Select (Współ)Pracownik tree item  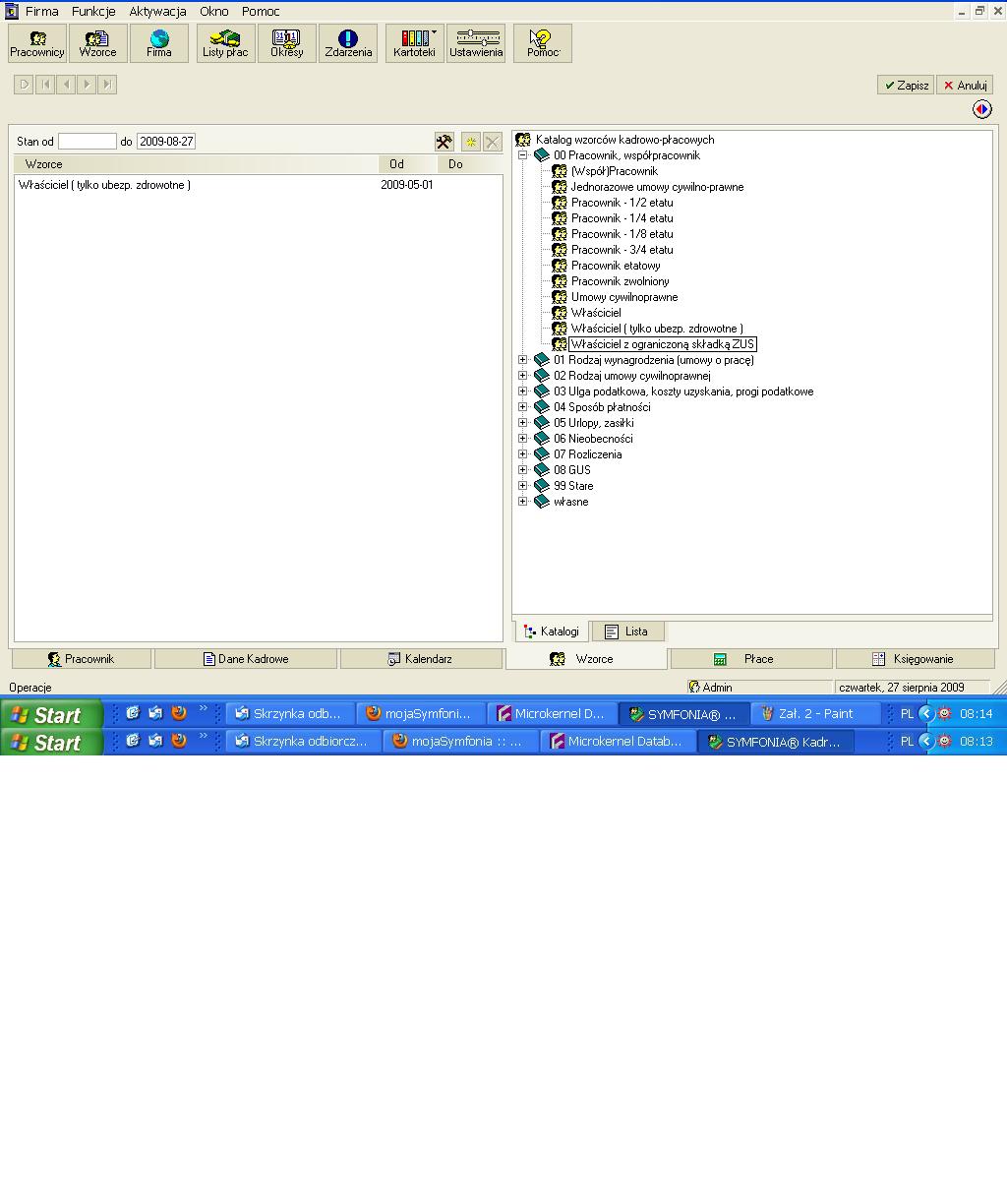pos(615,171)
